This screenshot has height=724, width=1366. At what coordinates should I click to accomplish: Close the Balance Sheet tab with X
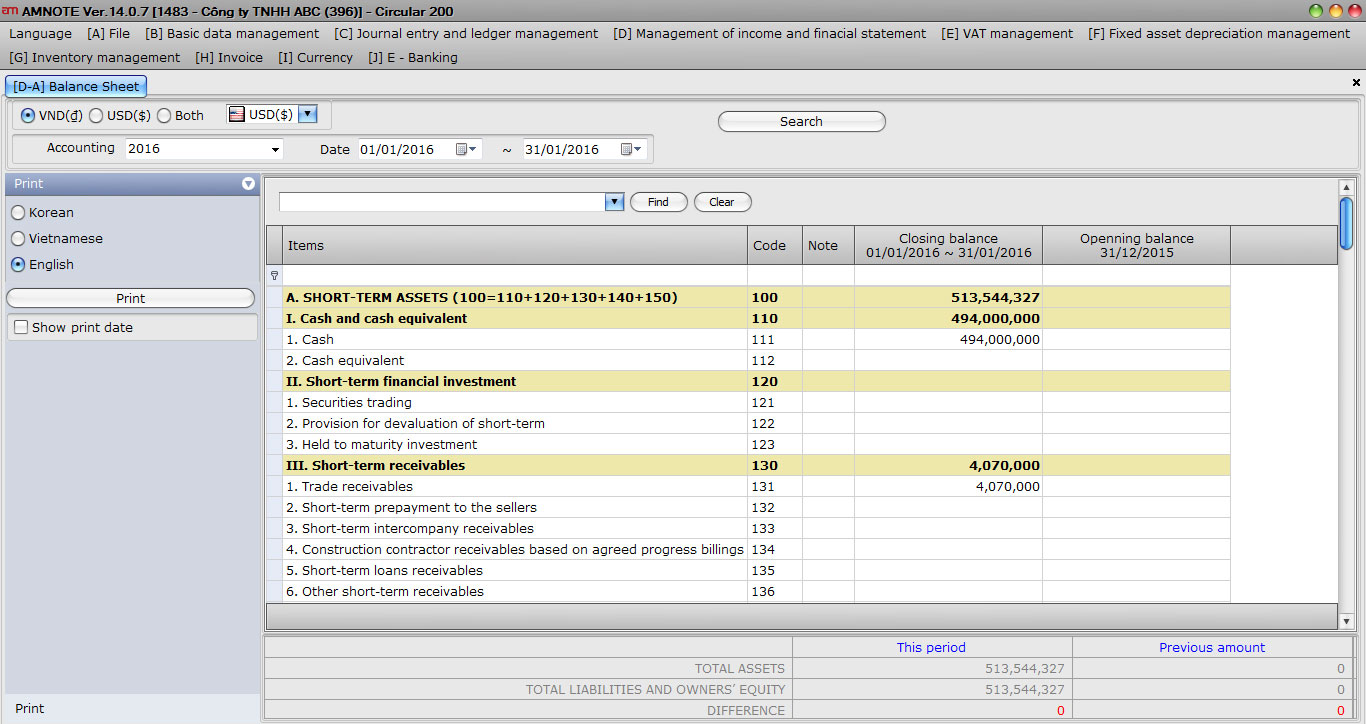point(1356,83)
